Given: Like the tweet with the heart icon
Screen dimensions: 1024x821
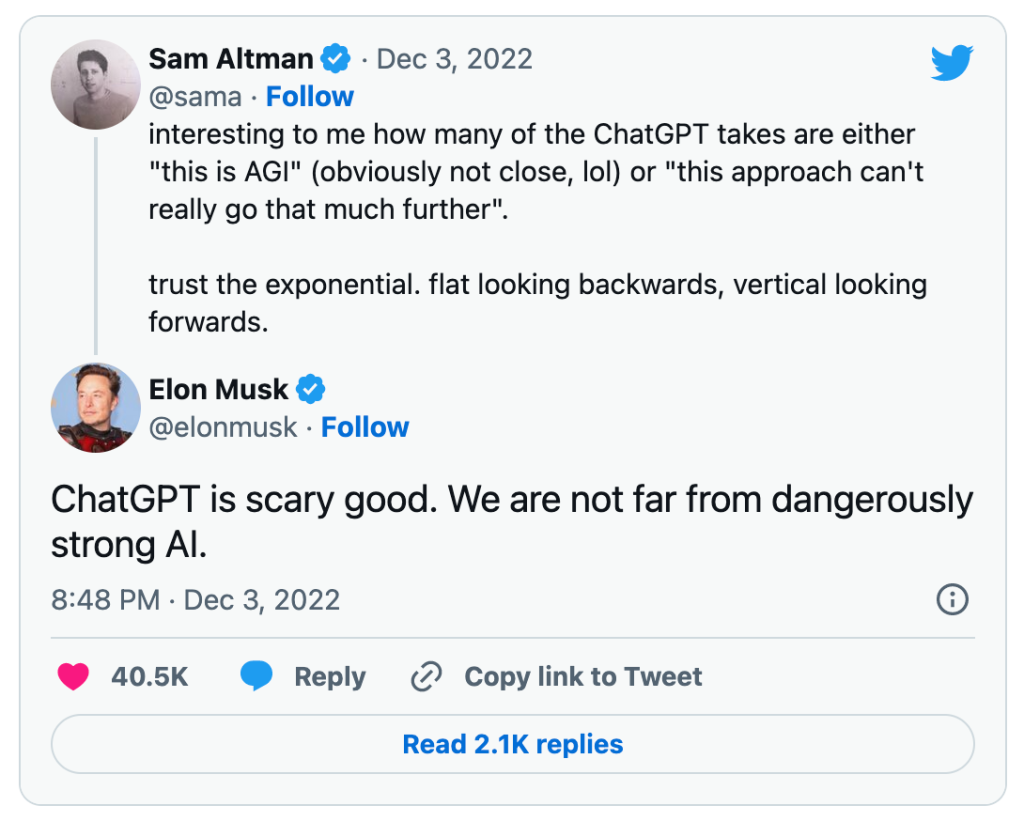Looking at the screenshot, I should click(x=73, y=677).
